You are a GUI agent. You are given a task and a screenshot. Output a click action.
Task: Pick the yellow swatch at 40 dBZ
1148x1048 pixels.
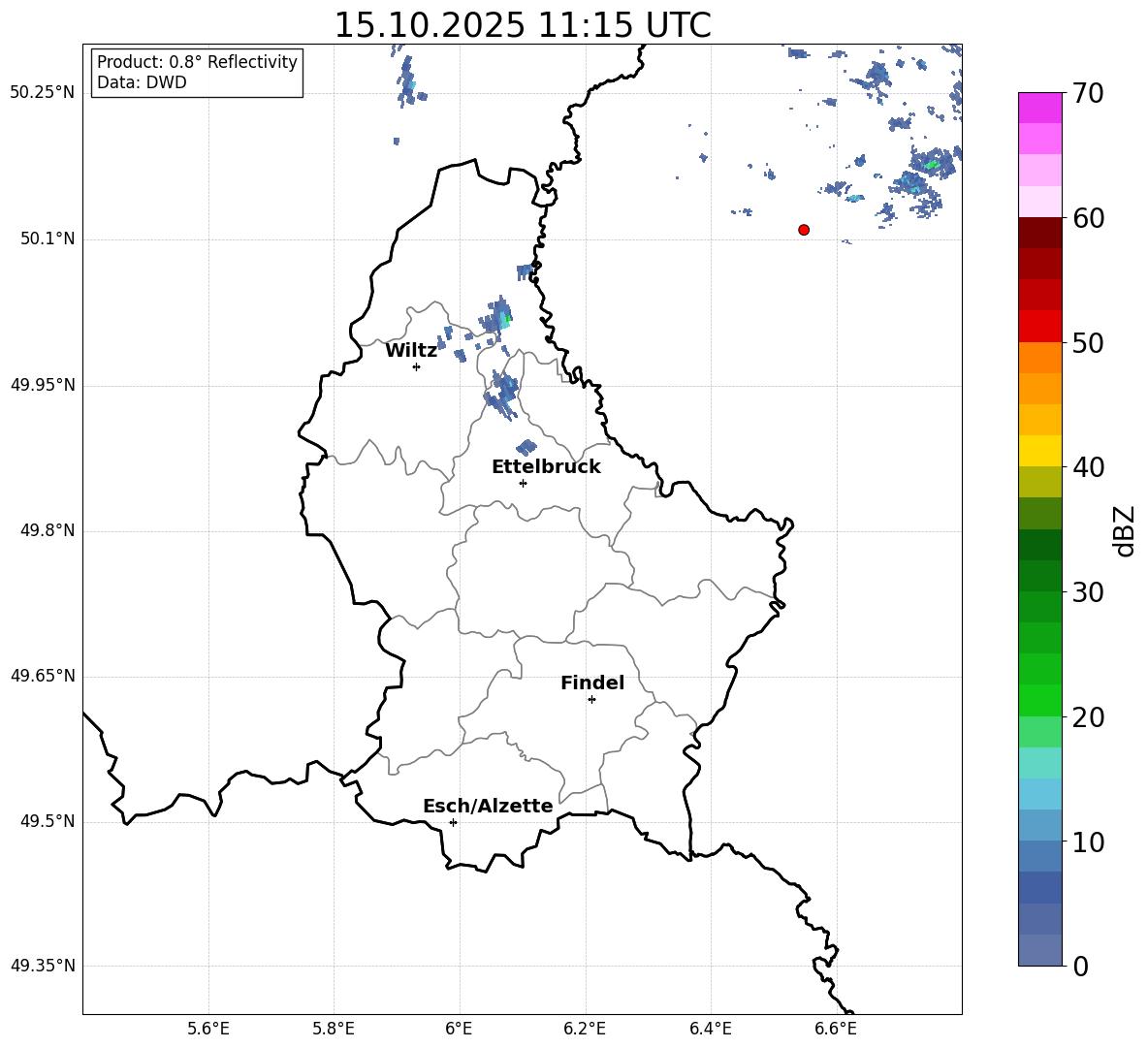pyautogui.click(x=1039, y=451)
